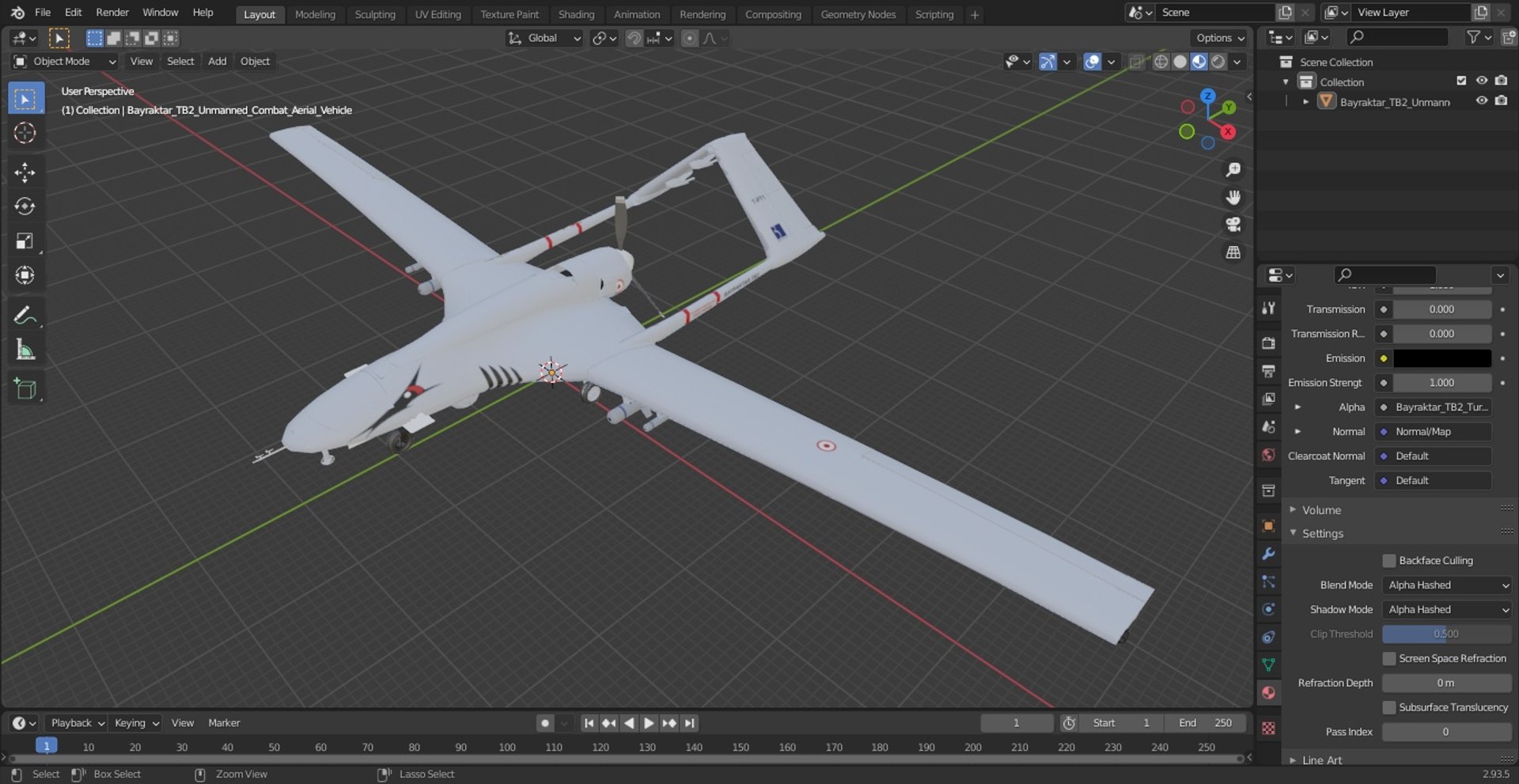The height and width of the screenshot is (784, 1519).
Task: Select the Move tool
Action: click(x=25, y=172)
